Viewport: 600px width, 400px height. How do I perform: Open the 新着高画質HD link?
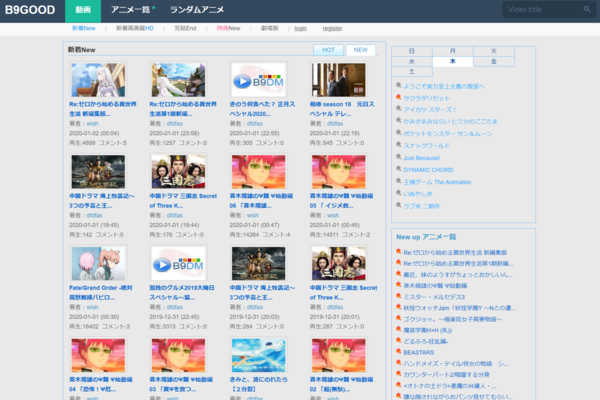pyautogui.click(x=135, y=28)
